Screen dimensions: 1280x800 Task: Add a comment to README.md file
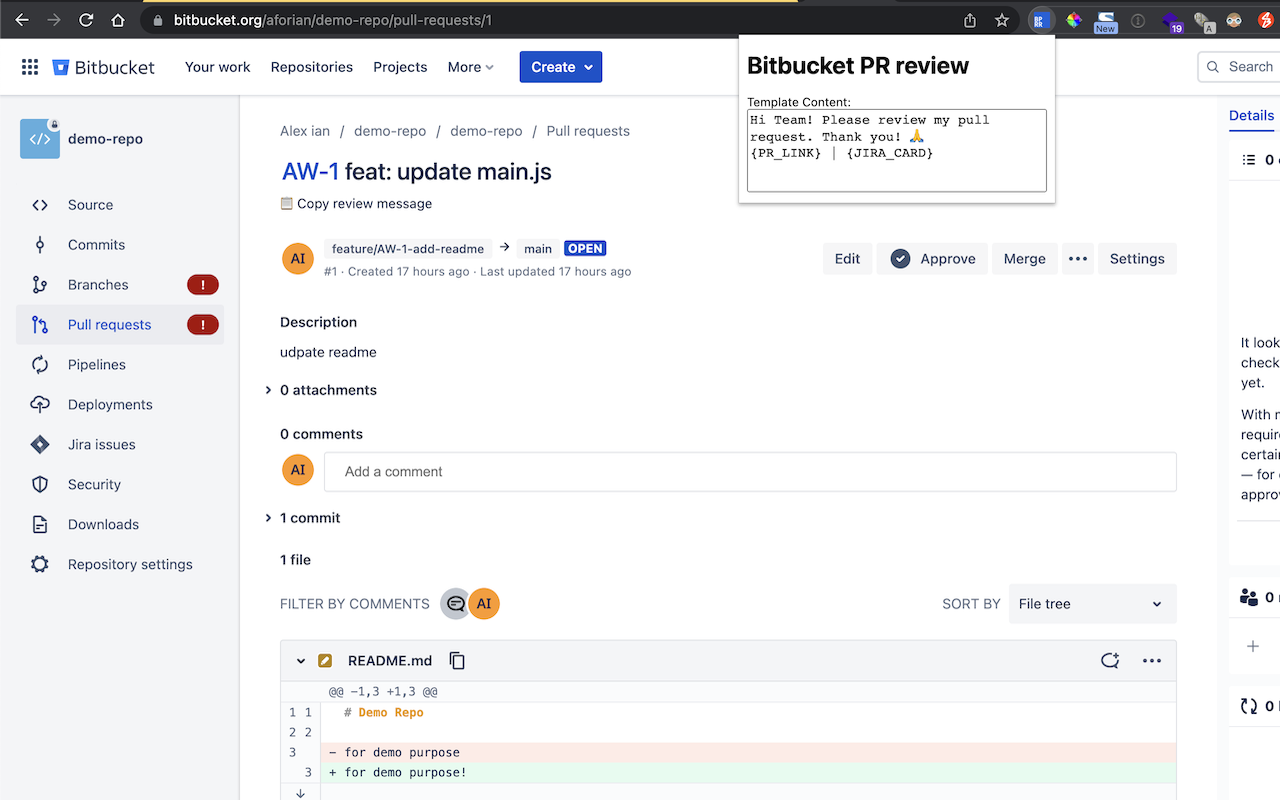tap(1110, 661)
